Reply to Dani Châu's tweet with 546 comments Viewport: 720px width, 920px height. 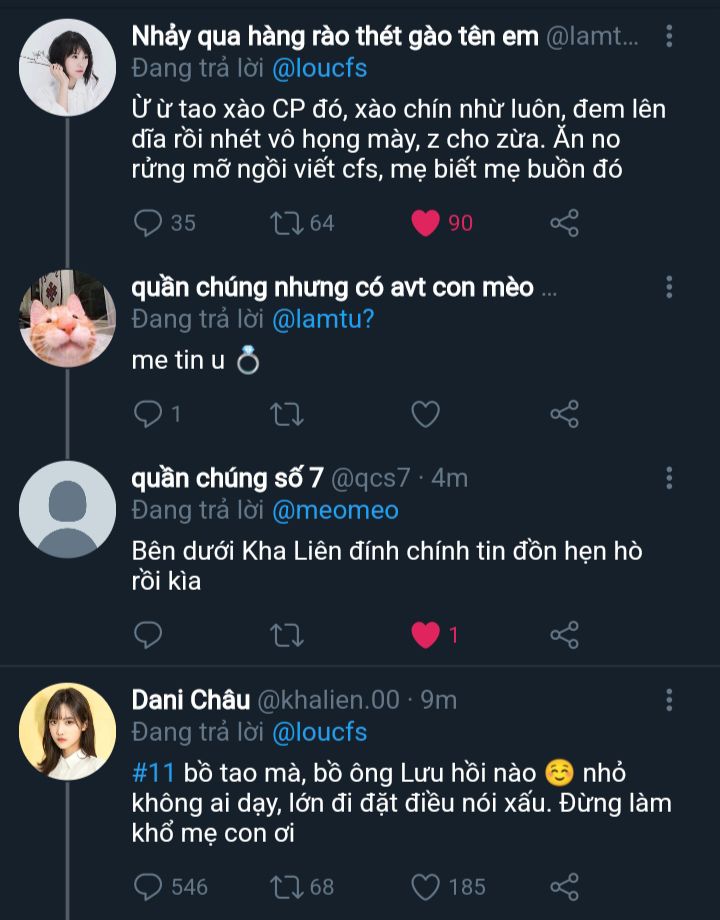click(148, 885)
